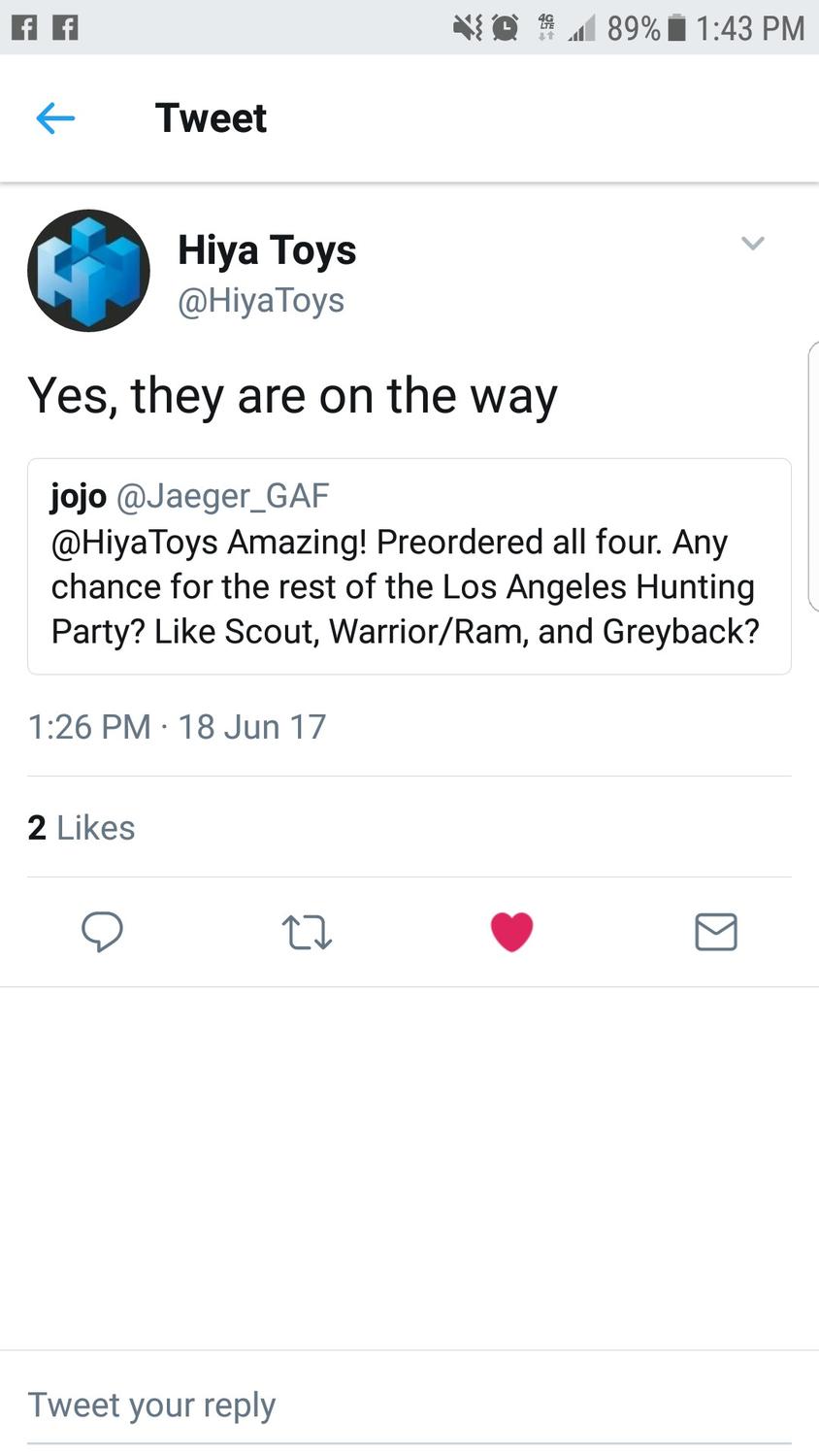Tap the back arrow icon
The width and height of the screenshot is (819, 1456).
[x=55, y=118]
